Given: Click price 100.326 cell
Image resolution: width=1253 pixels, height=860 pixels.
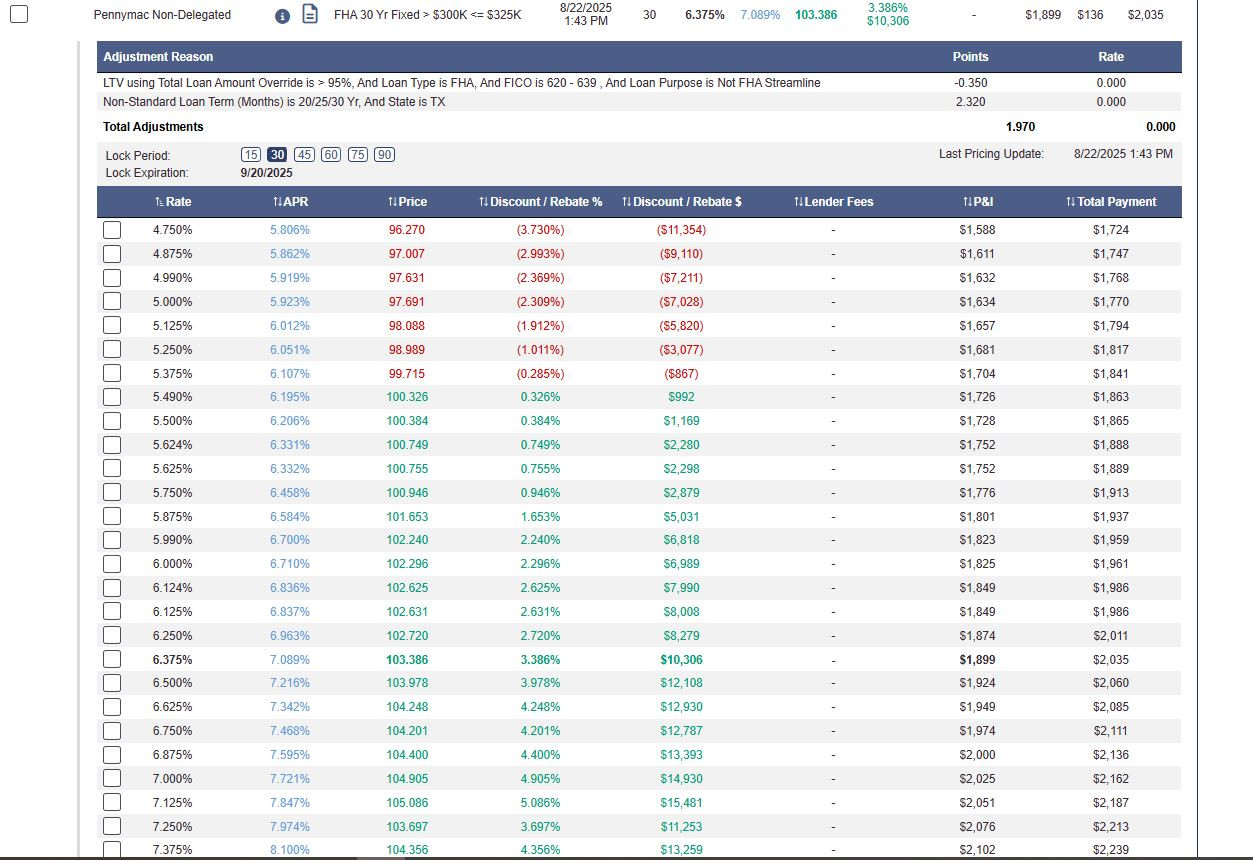Looking at the screenshot, I should coord(407,397).
